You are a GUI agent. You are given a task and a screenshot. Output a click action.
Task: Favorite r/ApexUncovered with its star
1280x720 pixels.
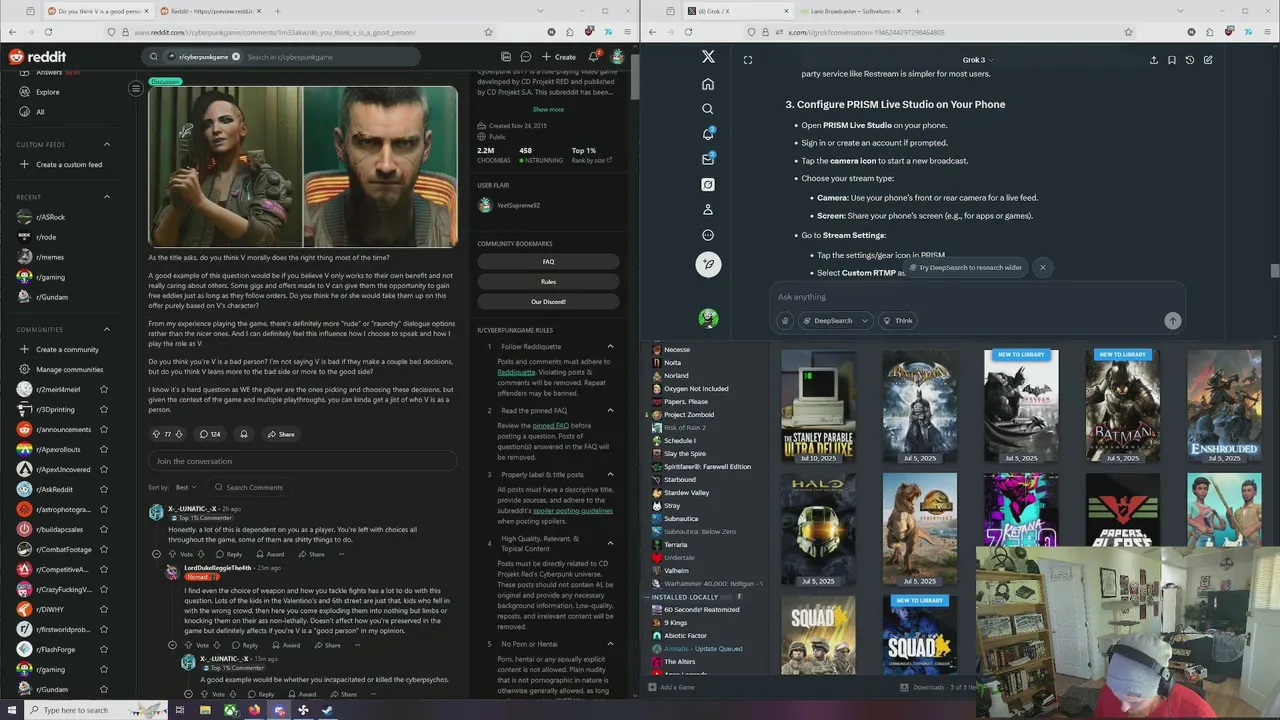(x=103, y=469)
